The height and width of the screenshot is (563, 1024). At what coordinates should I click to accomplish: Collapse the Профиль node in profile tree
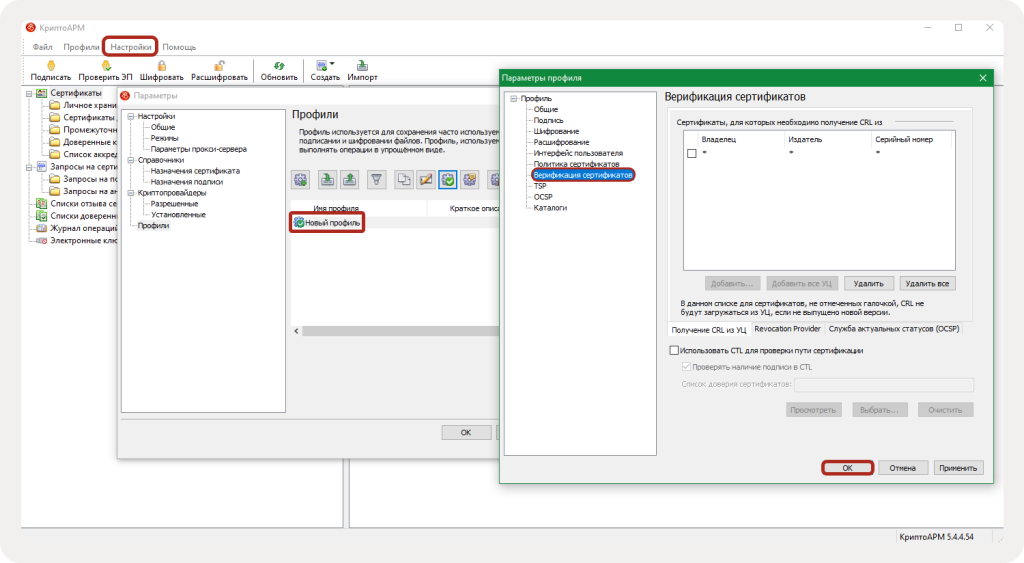tap(514, 99)
